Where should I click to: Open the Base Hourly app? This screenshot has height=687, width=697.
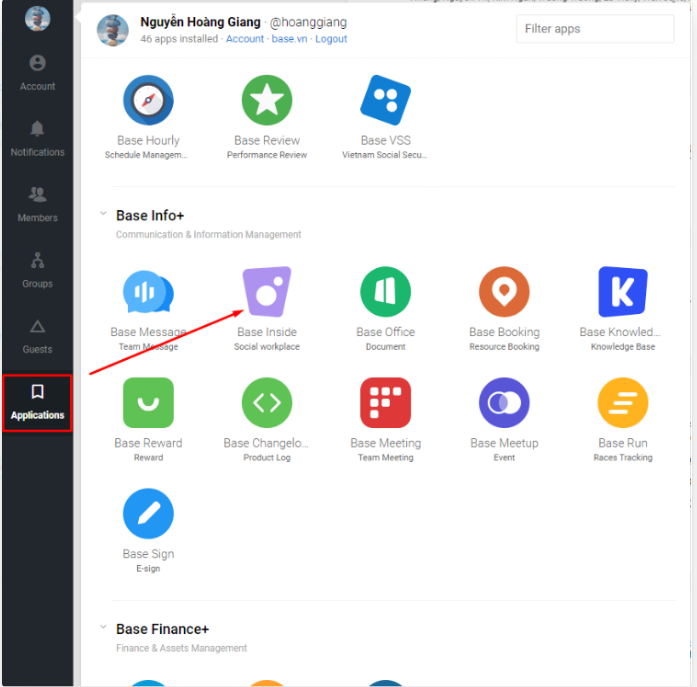coord(148,100)
